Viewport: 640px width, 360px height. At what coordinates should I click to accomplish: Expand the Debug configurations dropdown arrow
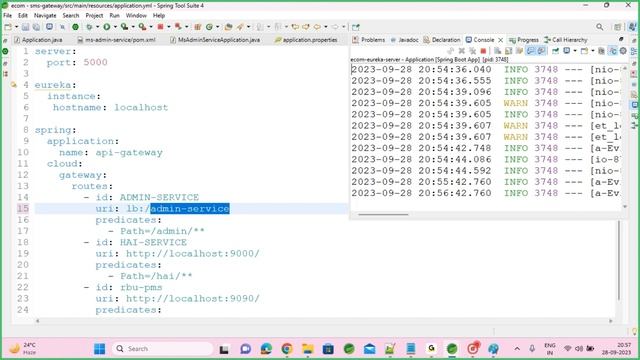click(97, 27)
